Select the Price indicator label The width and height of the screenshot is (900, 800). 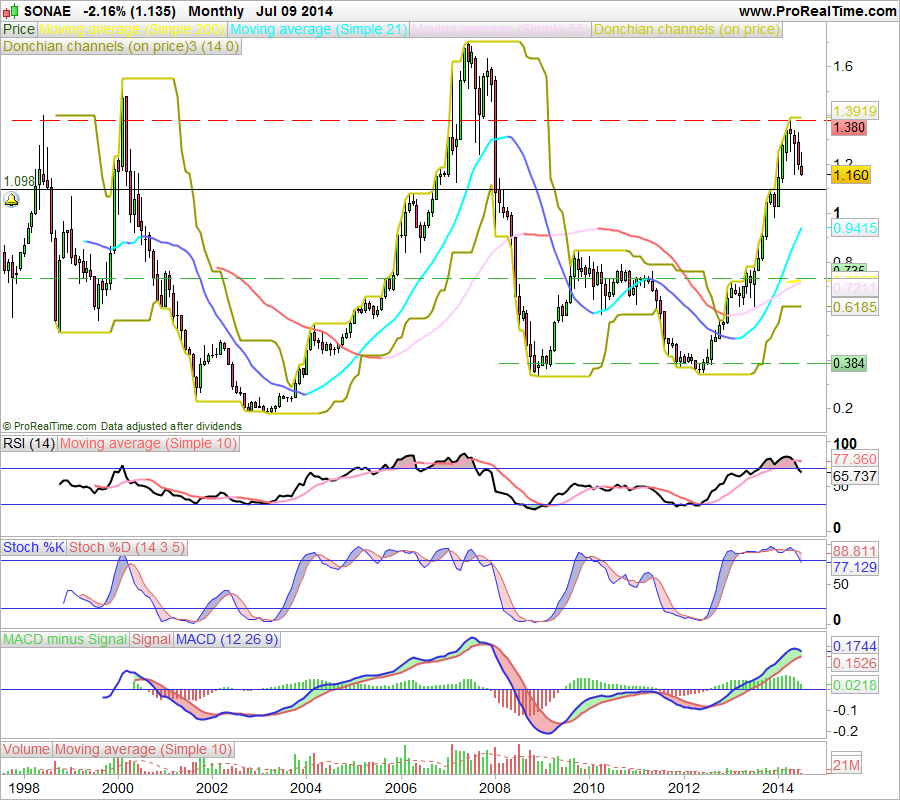tap(19, 29)
